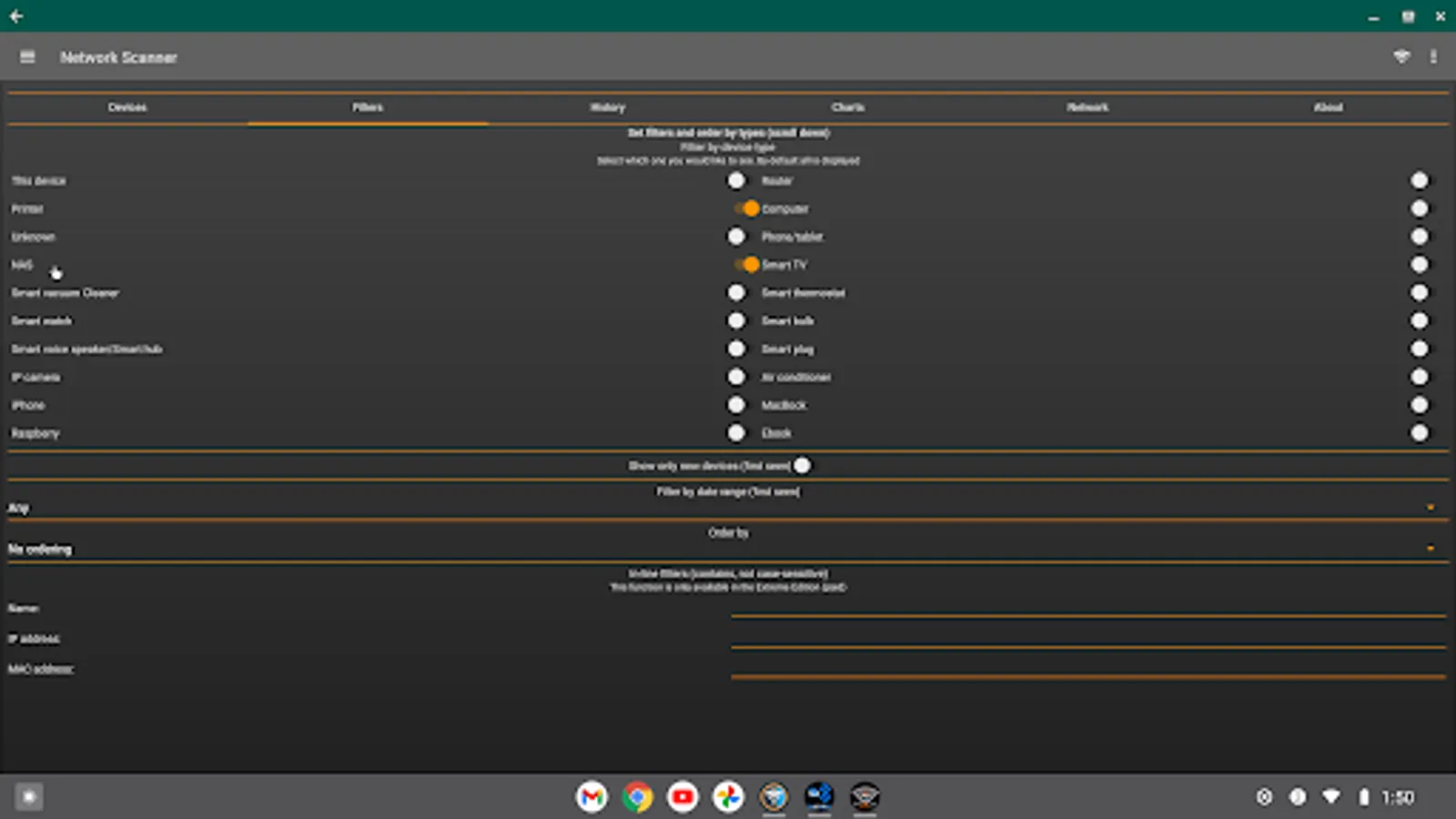Open the date range dropdown showing Any
The image size is (1456, 819).
[x=728, y=508]
